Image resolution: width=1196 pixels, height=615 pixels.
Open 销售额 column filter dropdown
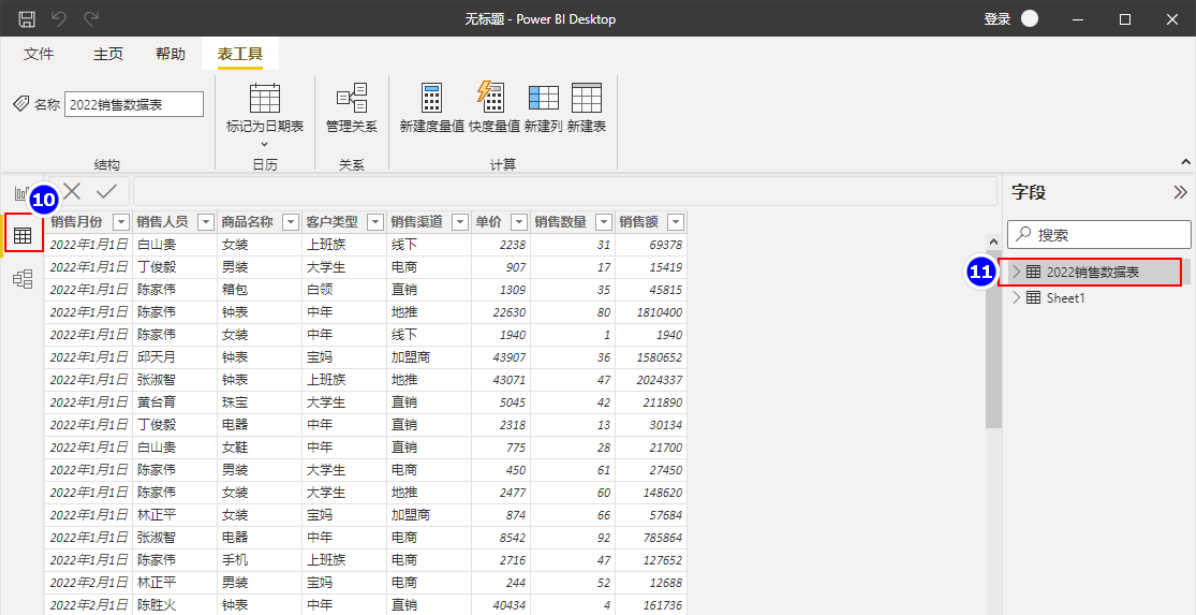pos(676,222)
